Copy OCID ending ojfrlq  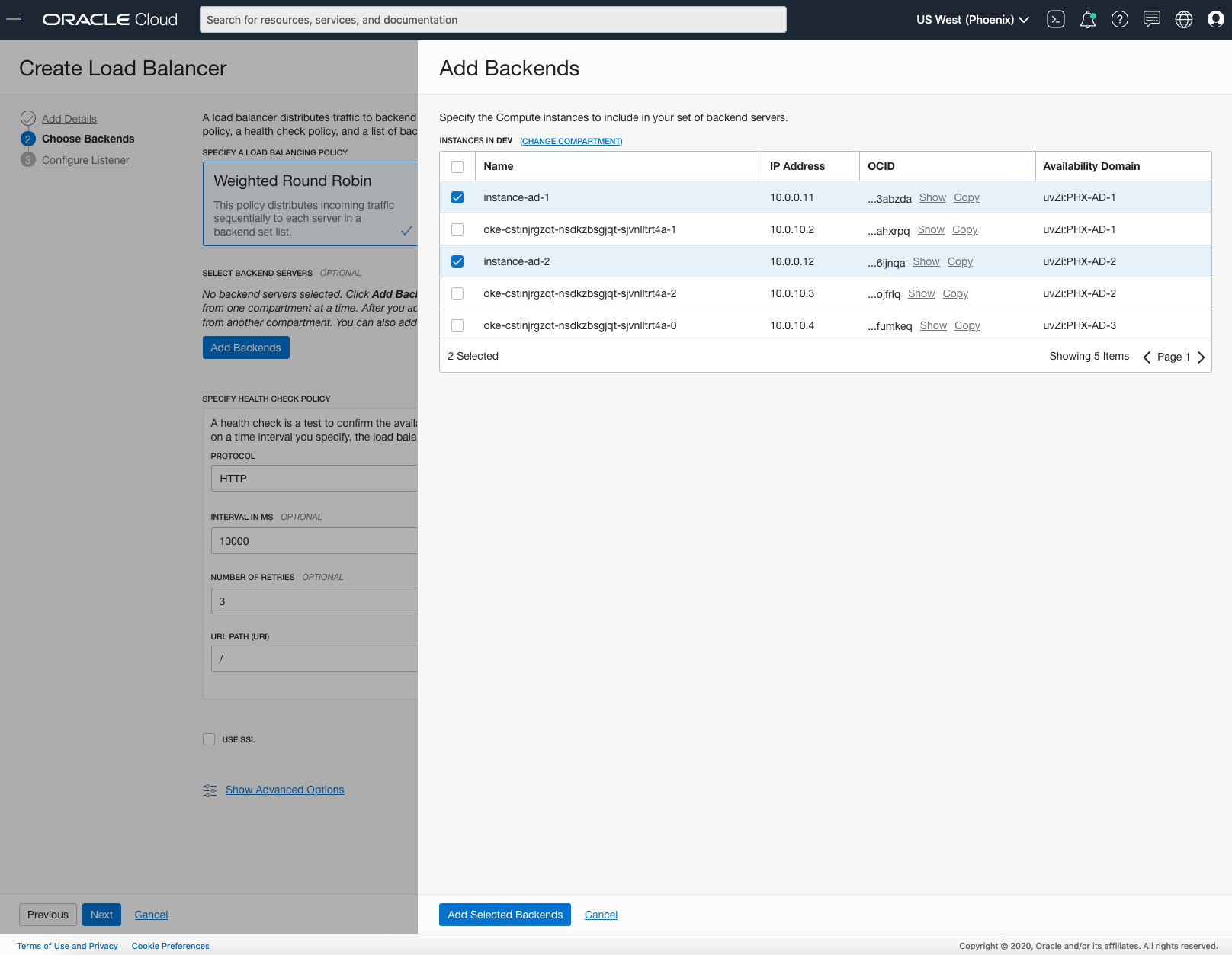[x=955, y=293]
